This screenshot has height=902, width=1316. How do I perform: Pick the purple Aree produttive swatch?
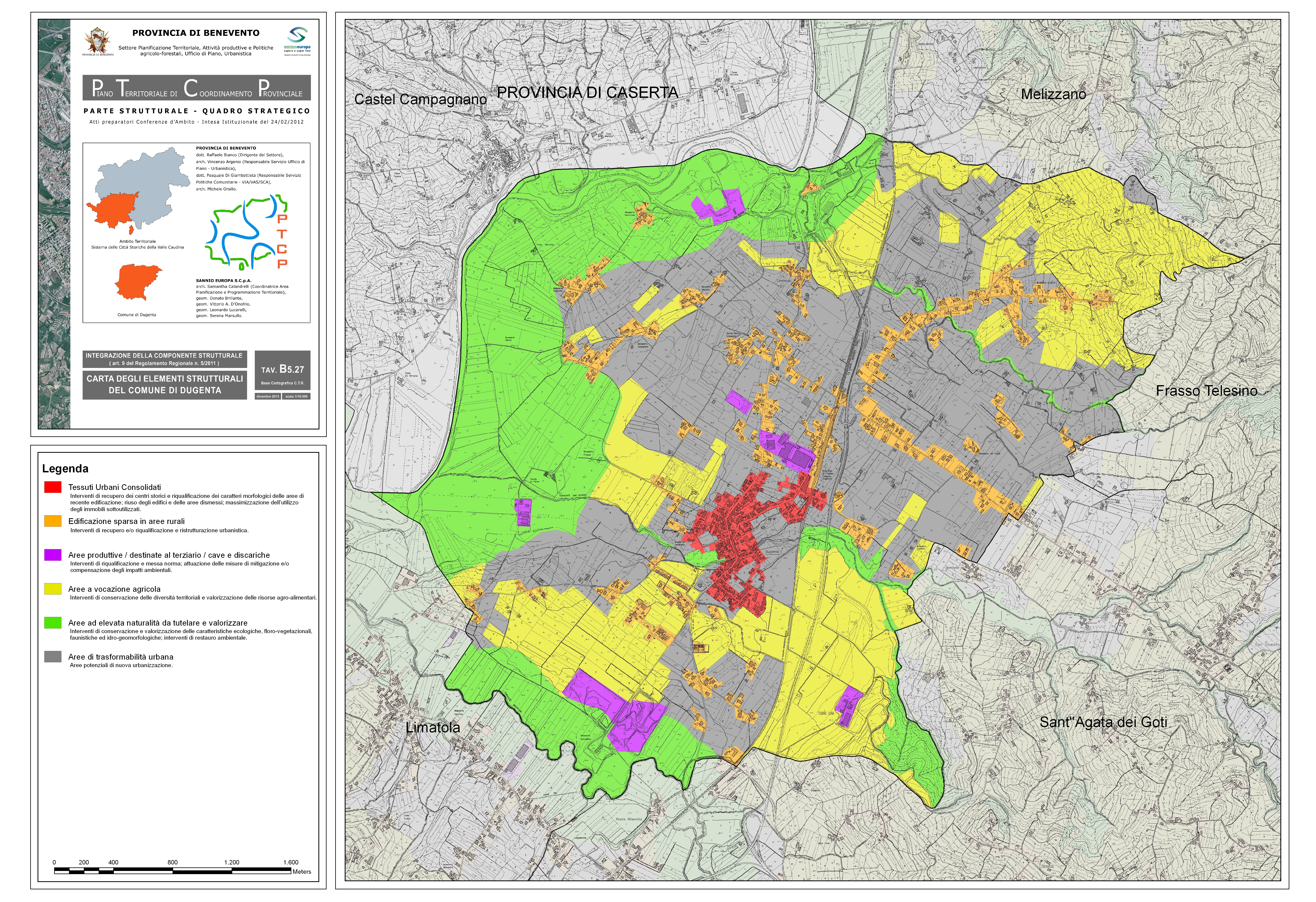[x=53, y=555]
